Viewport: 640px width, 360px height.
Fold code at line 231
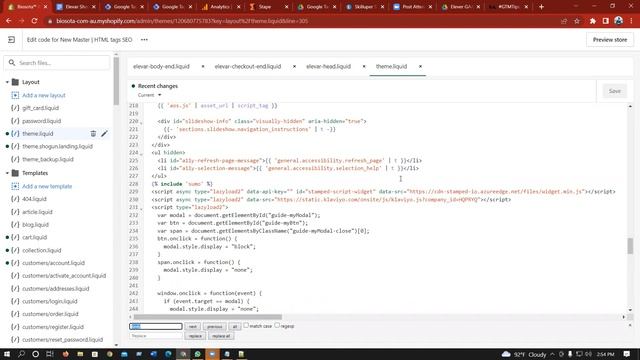coord(142,208)
